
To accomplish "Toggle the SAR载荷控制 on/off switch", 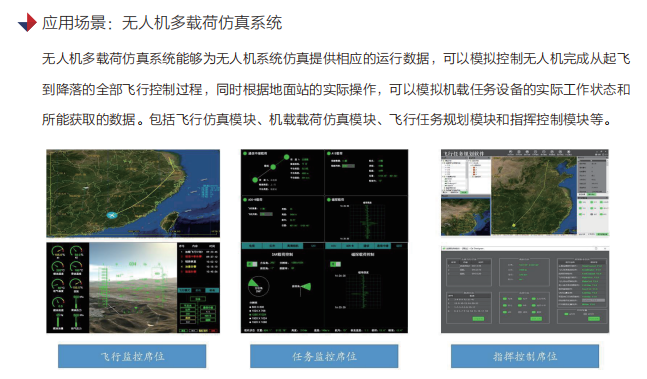I will coord(252,264).
